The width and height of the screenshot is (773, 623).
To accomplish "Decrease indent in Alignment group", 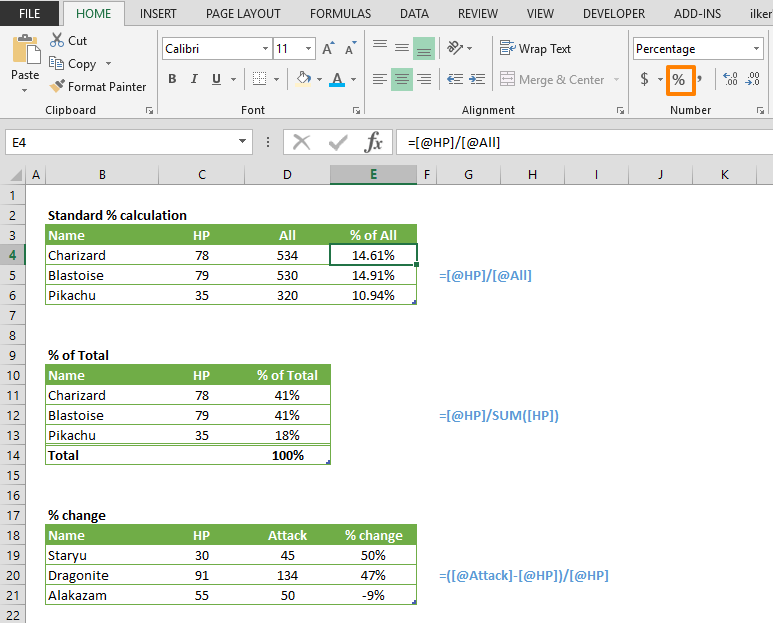I will (455, 79).
